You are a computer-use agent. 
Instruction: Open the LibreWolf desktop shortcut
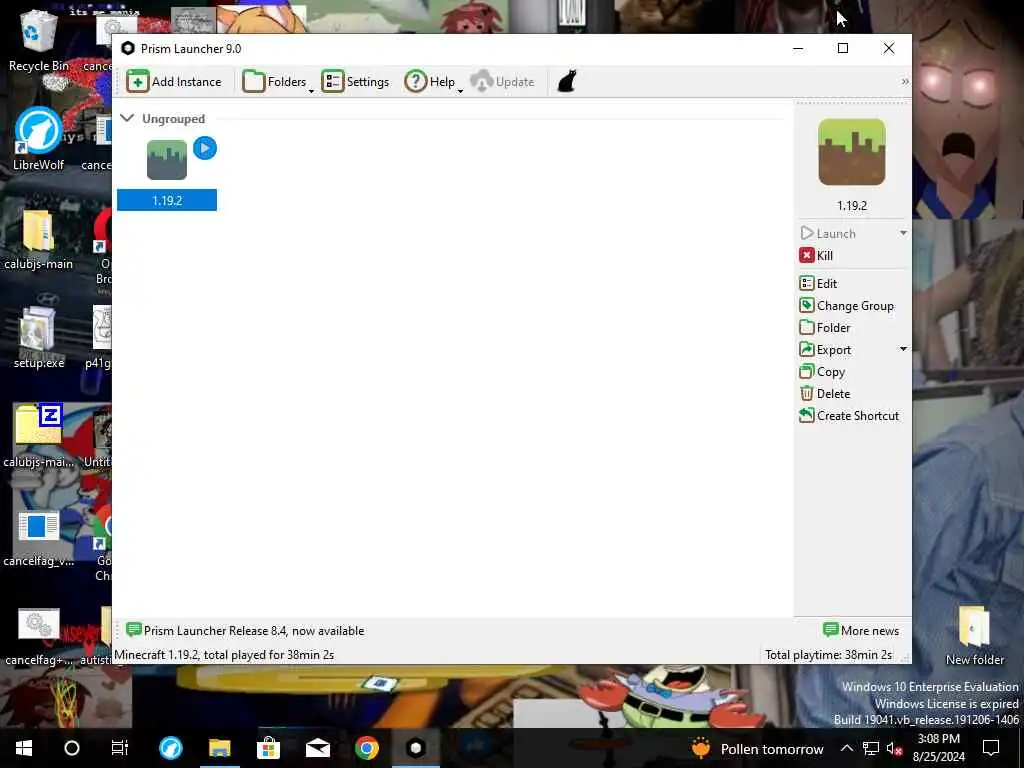[39, 139]
